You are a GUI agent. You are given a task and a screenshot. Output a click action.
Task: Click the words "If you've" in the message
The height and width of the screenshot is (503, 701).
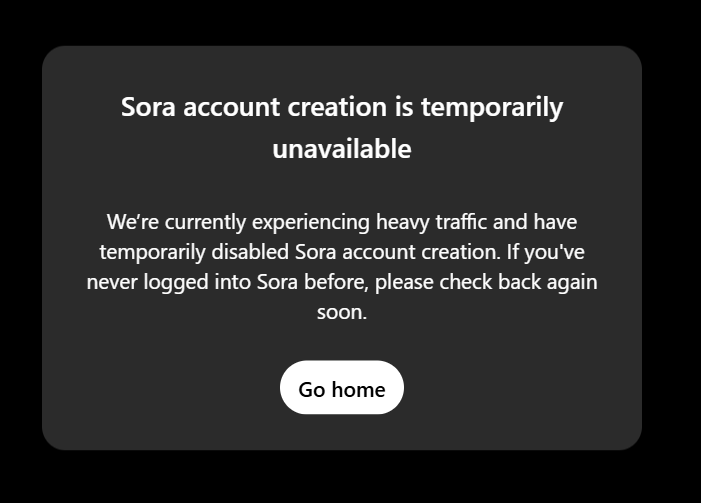coord(545,252)
